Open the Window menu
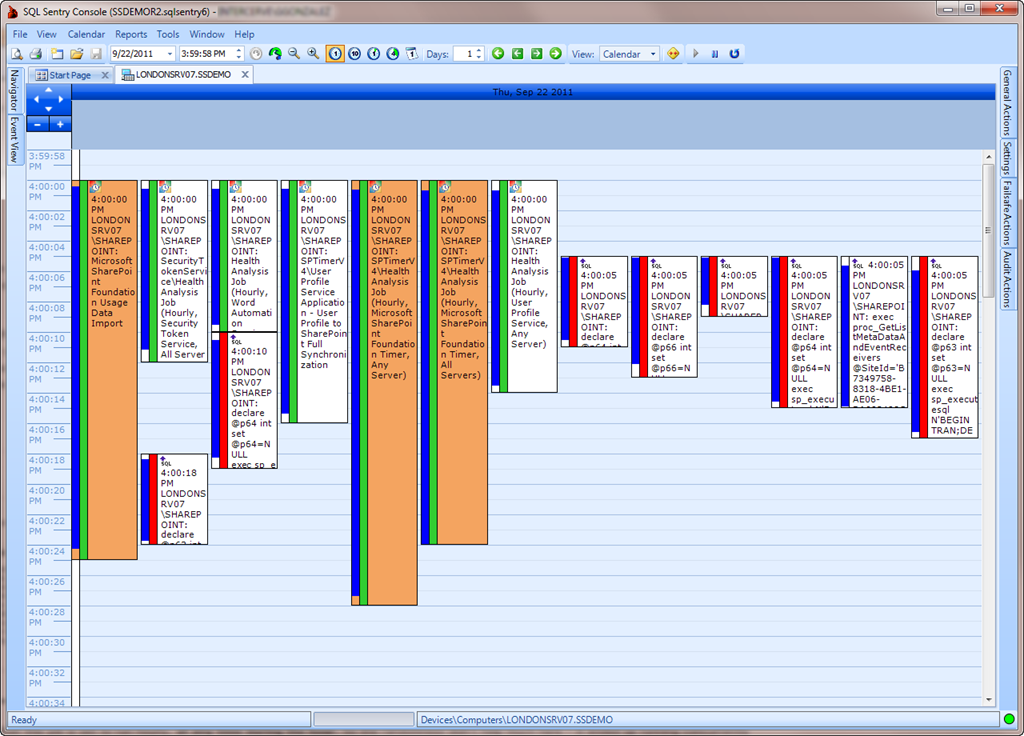 point(207,34)
